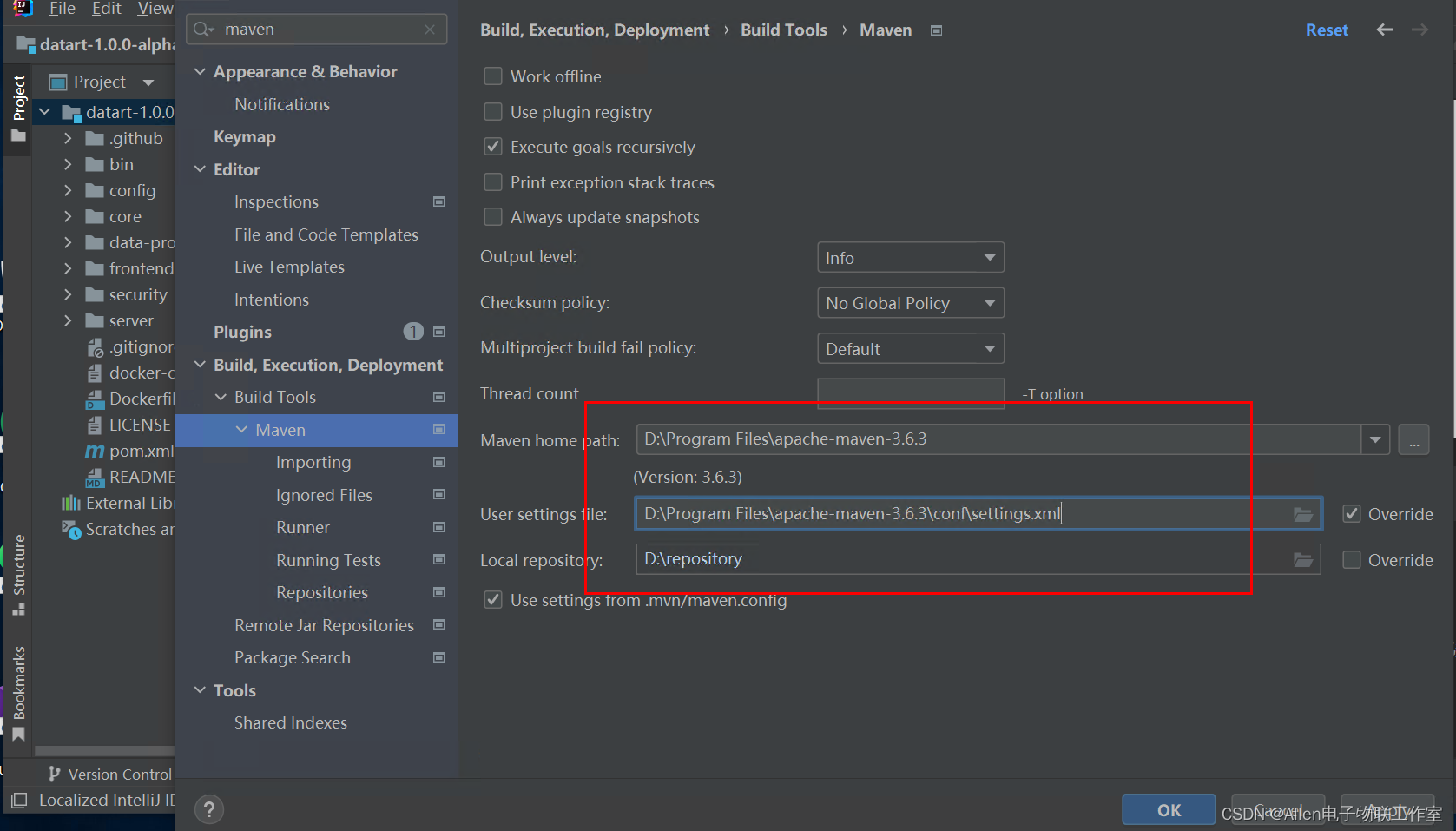
Task: Open the Project tool window sidebar tab
Action: tap(18, 109)
